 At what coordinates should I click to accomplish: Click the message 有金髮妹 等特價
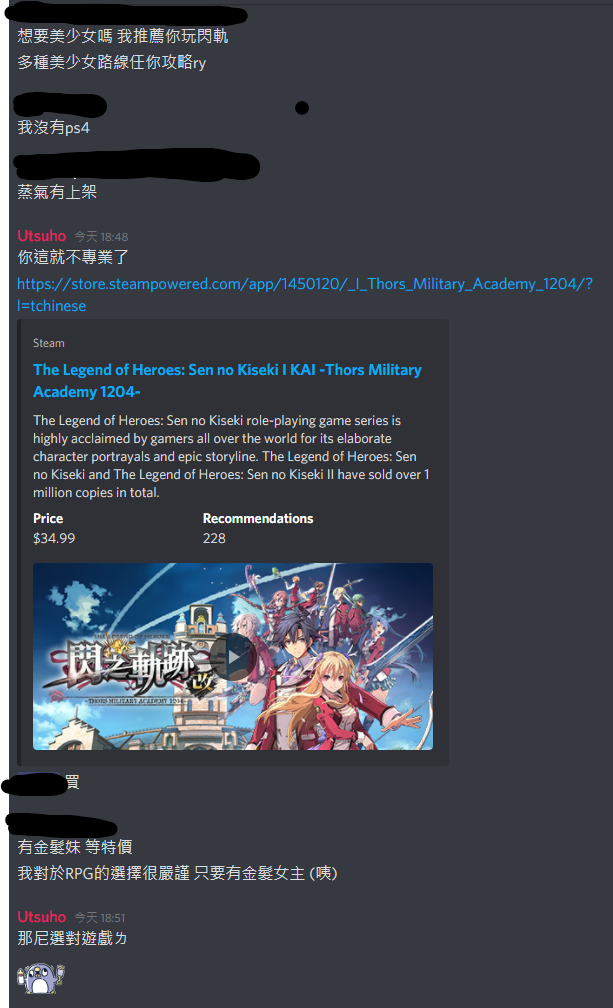tap(75, 847)
